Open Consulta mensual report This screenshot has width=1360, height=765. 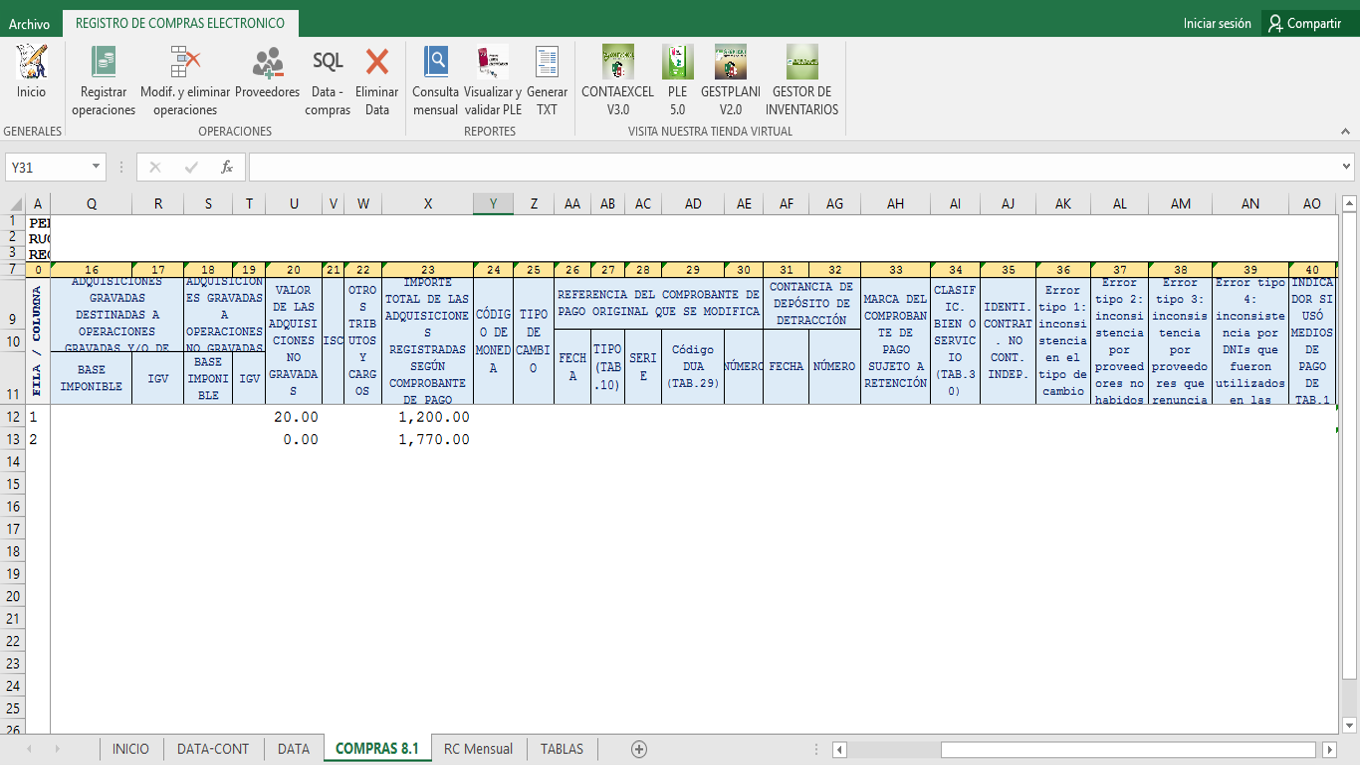pos(436,82)
